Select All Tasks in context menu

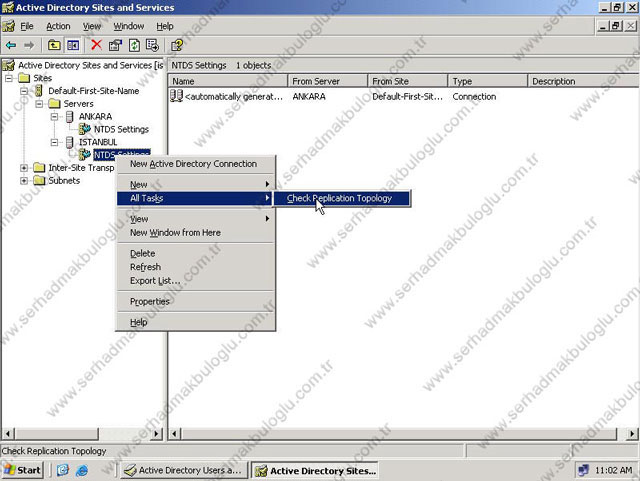(x=196, y=198)
